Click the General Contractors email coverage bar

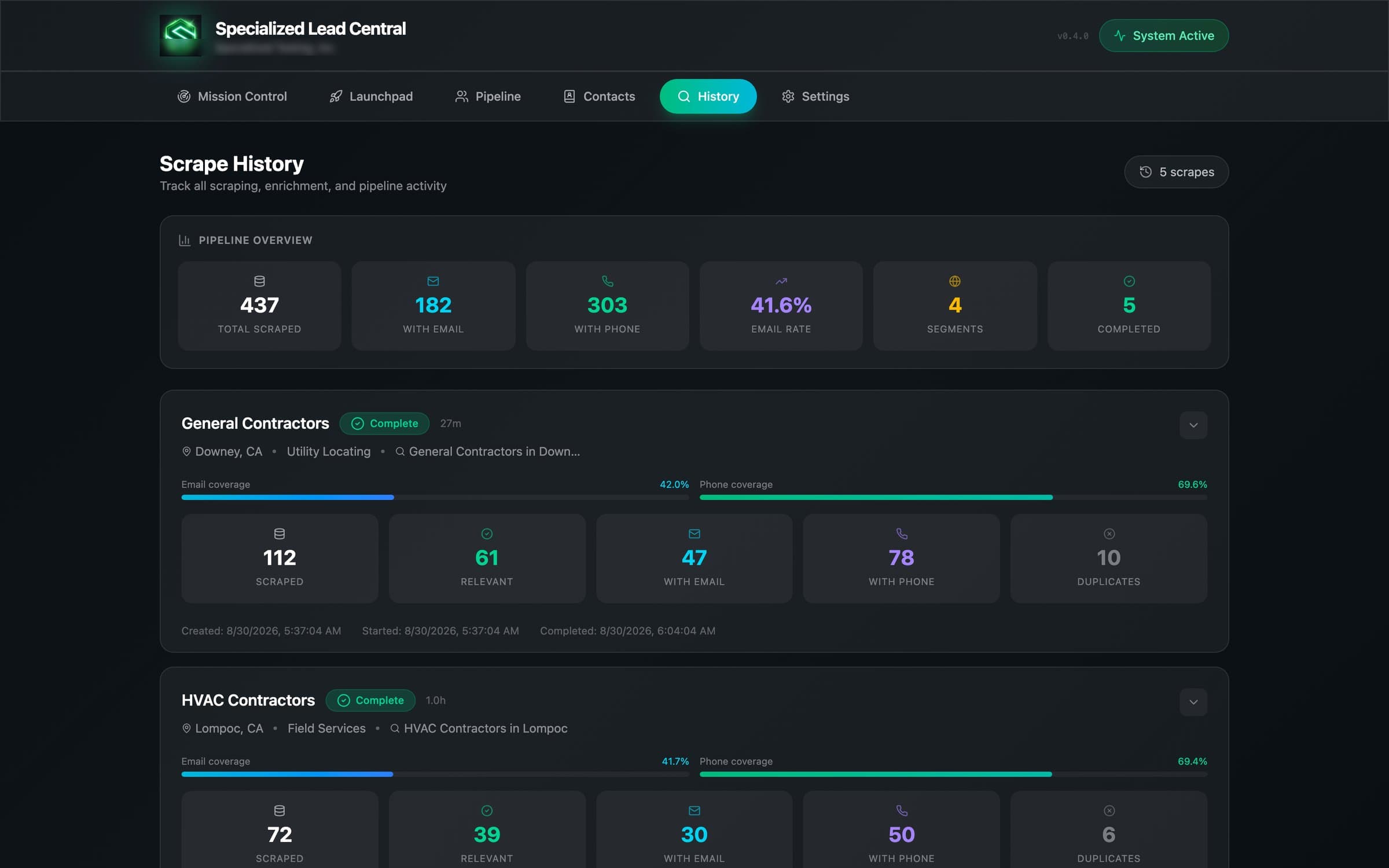[x=435, y=498]
